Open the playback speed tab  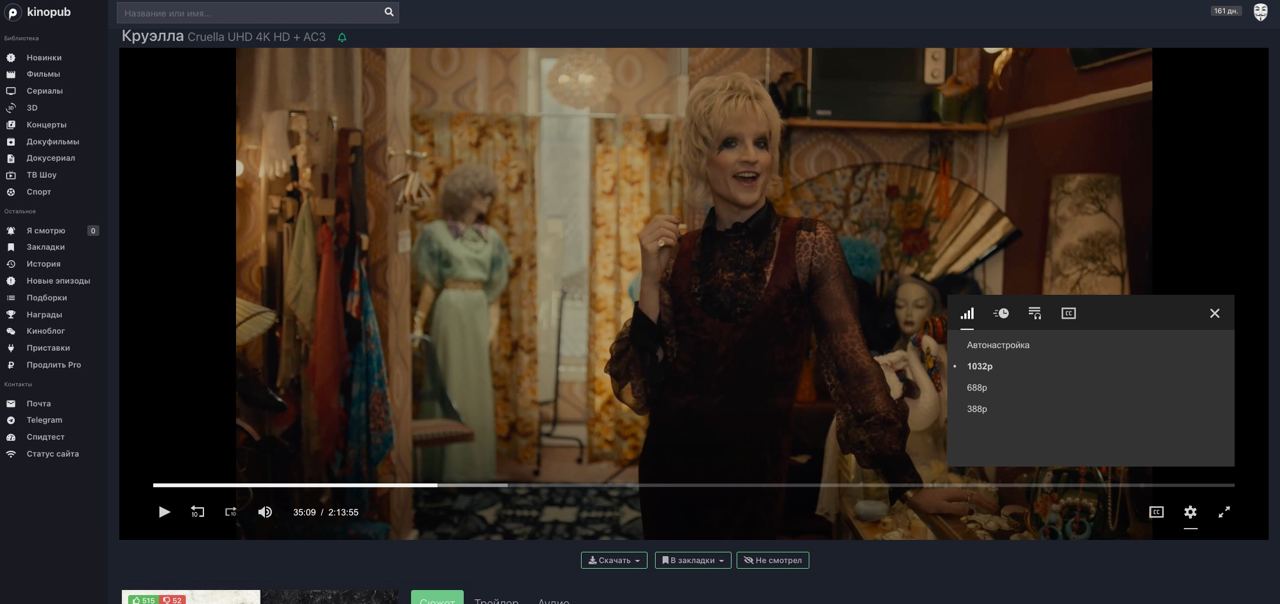point(1001,313)
